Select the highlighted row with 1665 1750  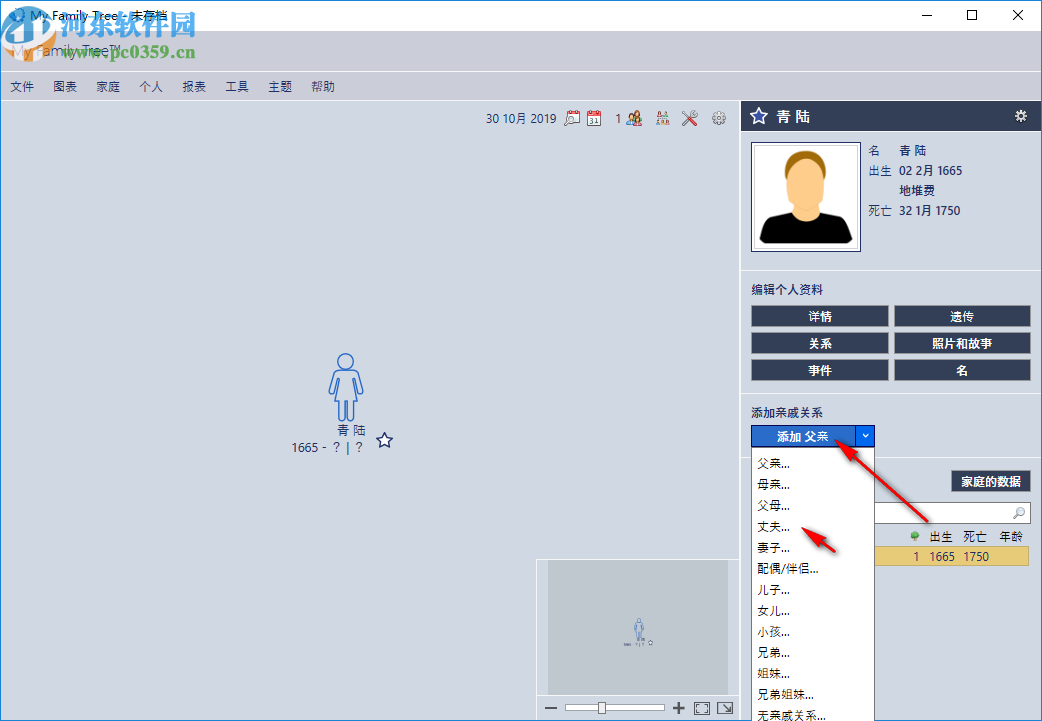952,556
